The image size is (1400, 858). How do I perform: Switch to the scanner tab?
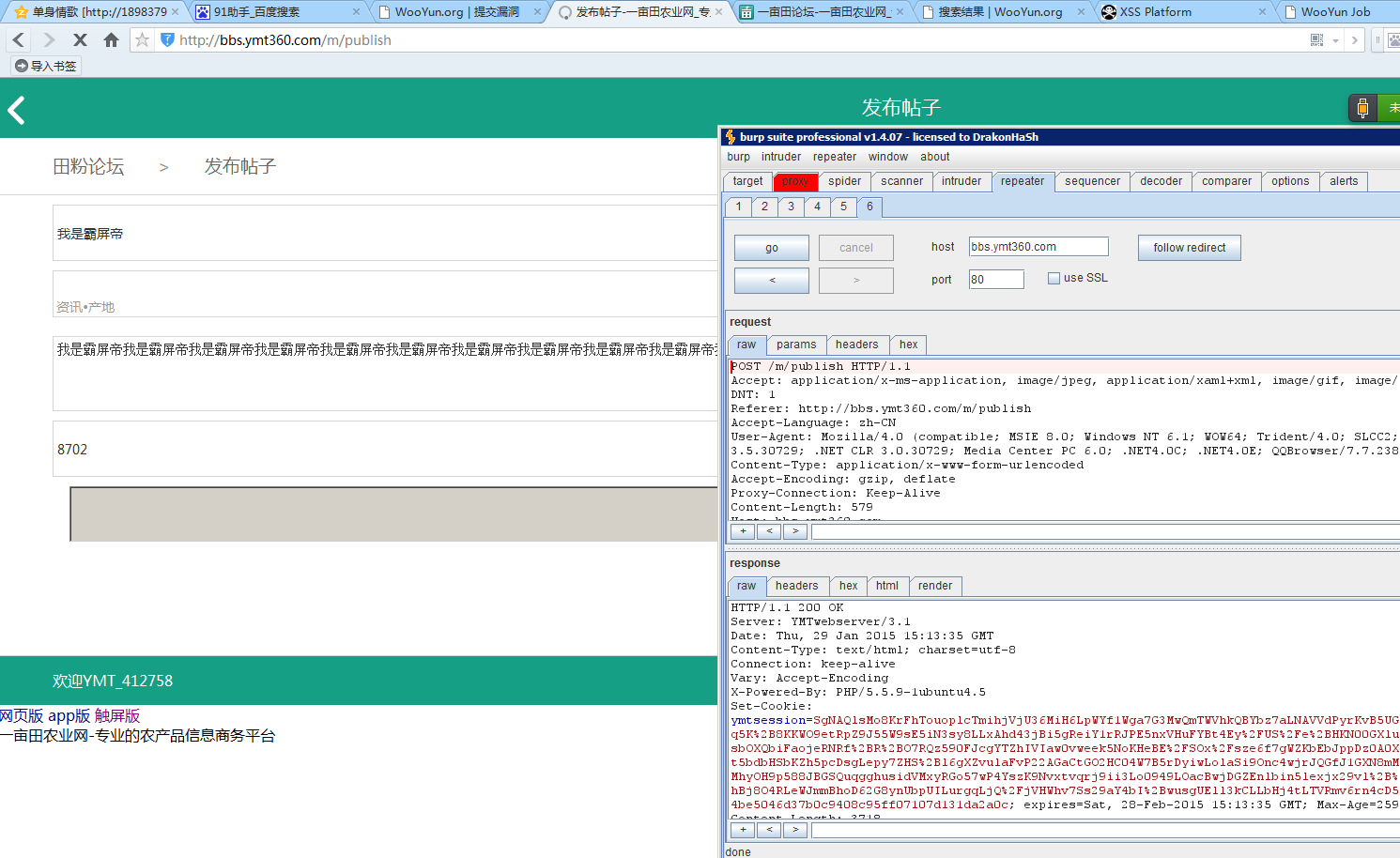point(902,181)
